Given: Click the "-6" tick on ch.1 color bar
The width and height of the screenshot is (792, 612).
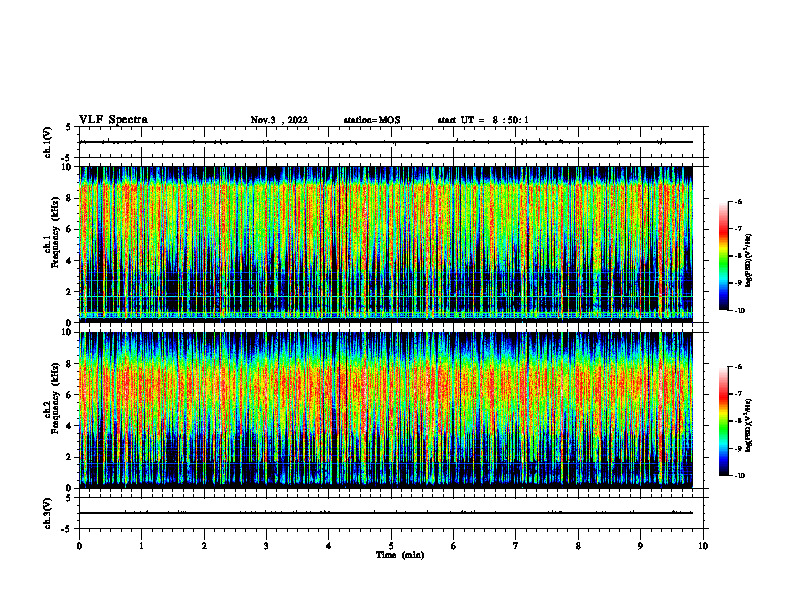Looking at the screenshot, I should [738, 201].
